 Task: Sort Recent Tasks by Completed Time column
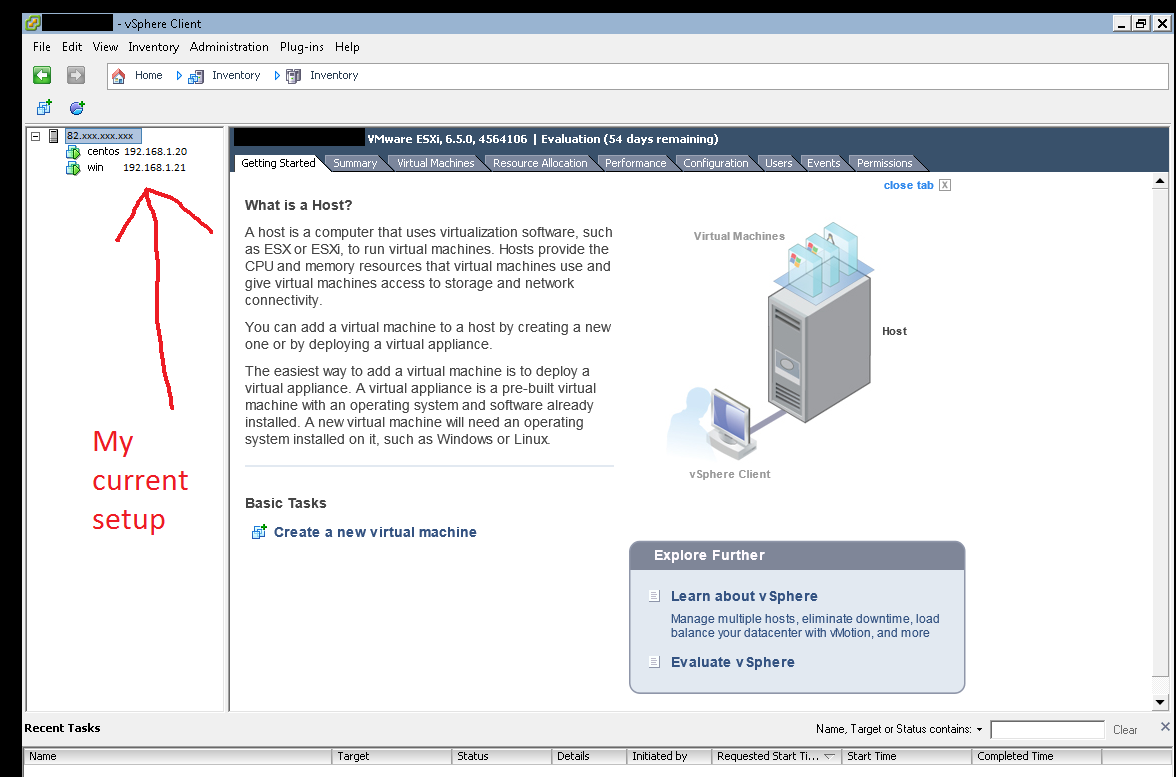tap(1036, 756)
